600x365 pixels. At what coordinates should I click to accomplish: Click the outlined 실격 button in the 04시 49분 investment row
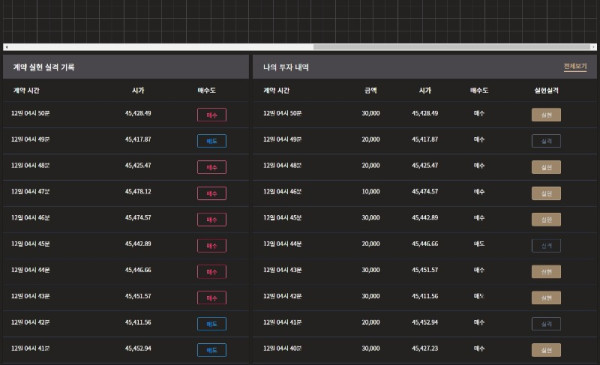[546, 141]
